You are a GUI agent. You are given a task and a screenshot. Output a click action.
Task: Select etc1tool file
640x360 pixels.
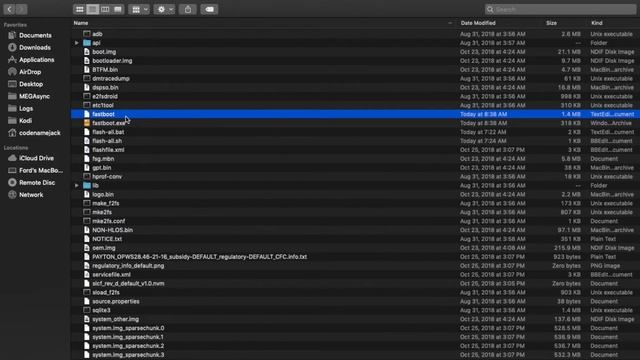coord(103,105)
